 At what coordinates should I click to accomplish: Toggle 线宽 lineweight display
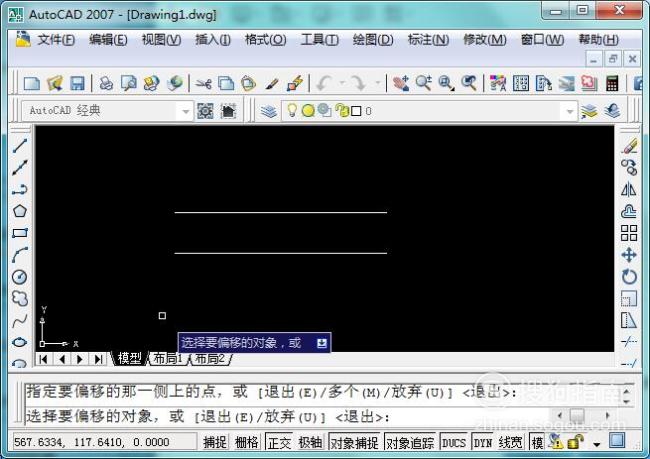[x=510, y=442]
